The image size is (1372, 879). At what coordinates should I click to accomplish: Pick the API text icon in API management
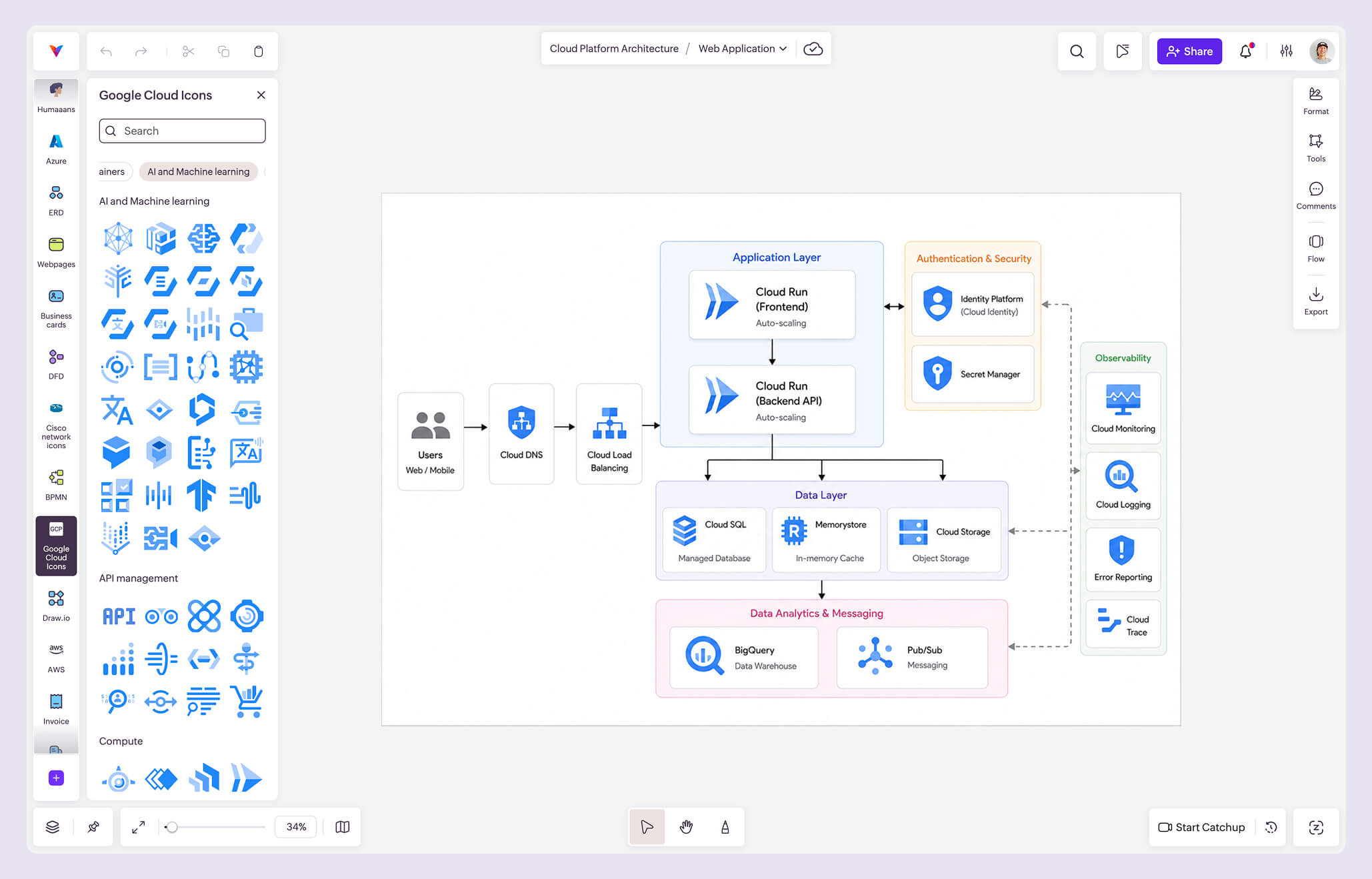coord(119,616)
